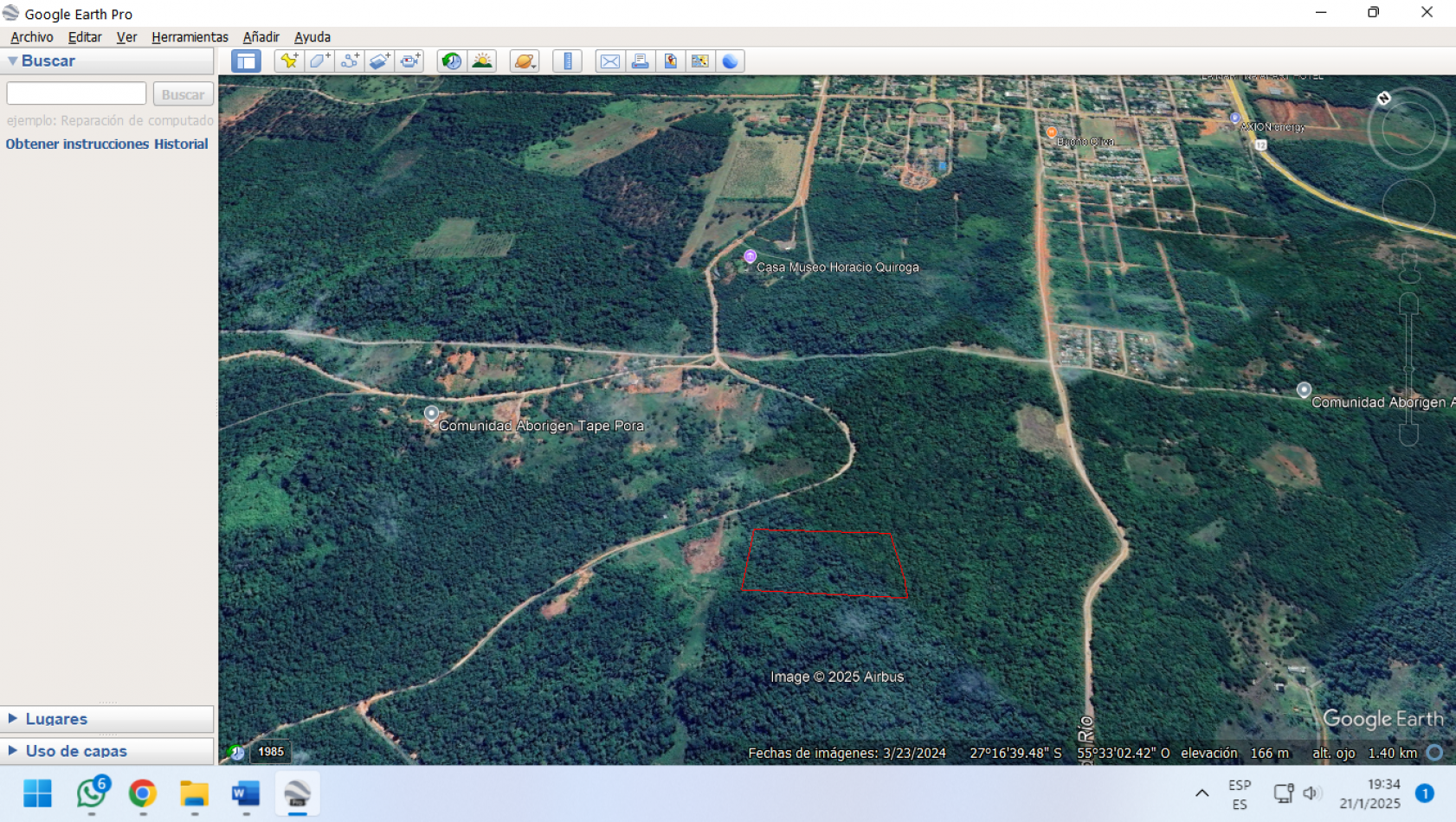Image resolution: width=1456 pixels, height=822 pixels.
Task: Choose the Add Image Overlay tool
Action: pos(380,61)
